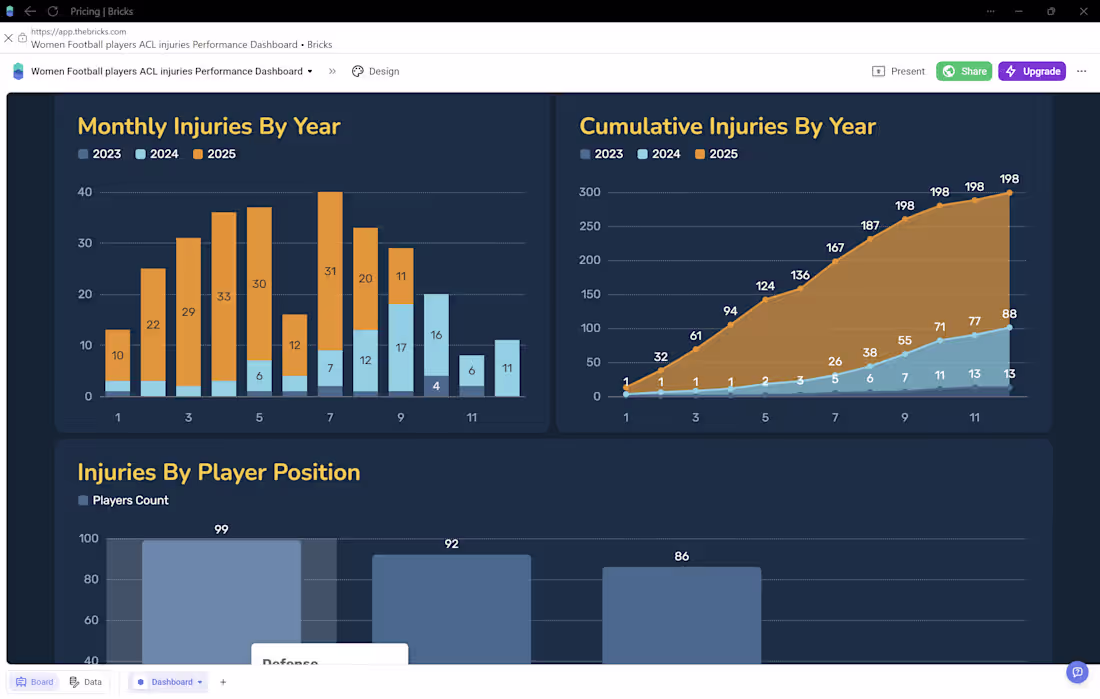1100x699 pixels.
Task: Open Dashboard tab dropdown arrow
Action: 200,682
